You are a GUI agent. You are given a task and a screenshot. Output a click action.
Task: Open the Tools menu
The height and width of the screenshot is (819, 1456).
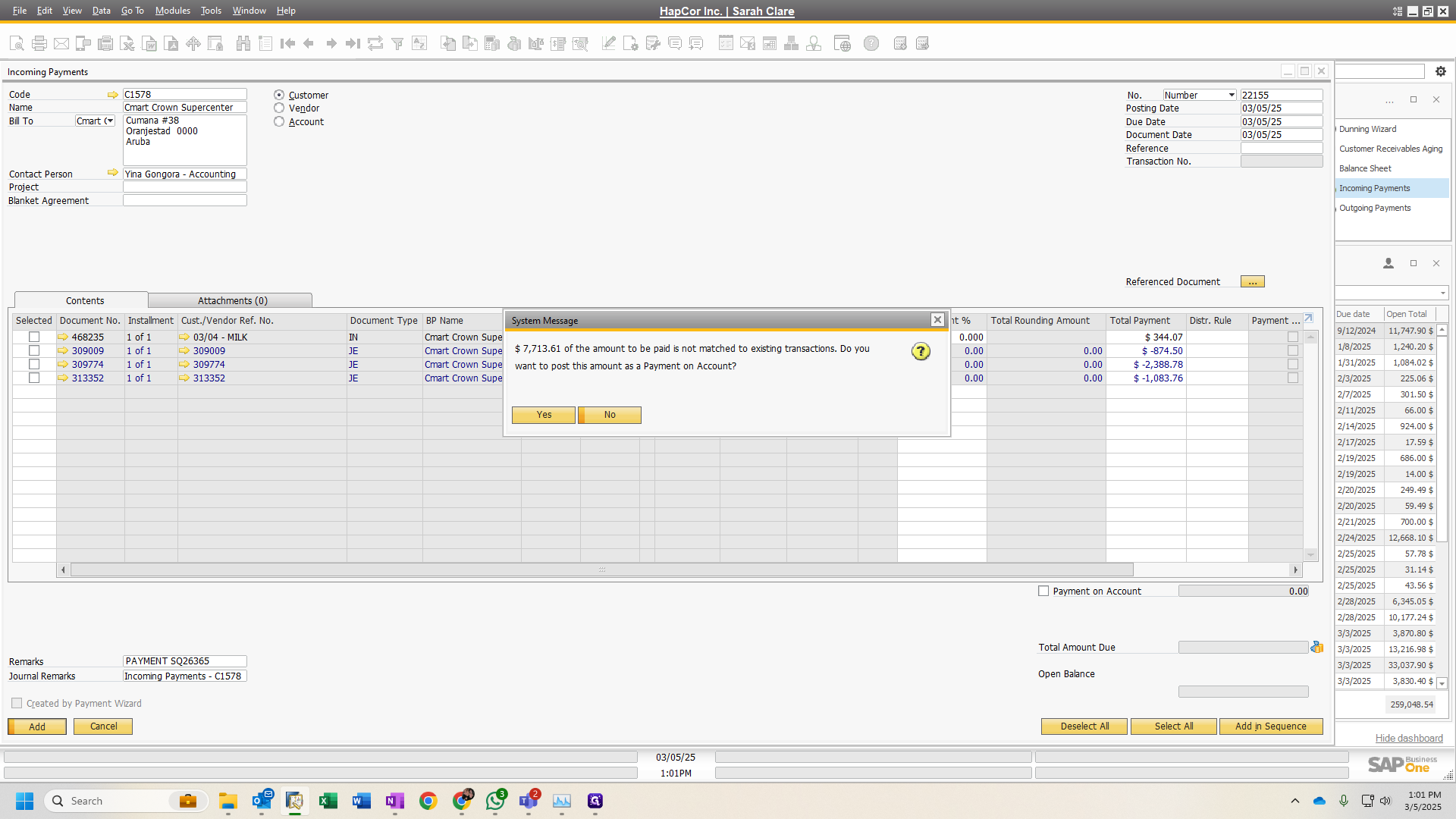[211, 11]
